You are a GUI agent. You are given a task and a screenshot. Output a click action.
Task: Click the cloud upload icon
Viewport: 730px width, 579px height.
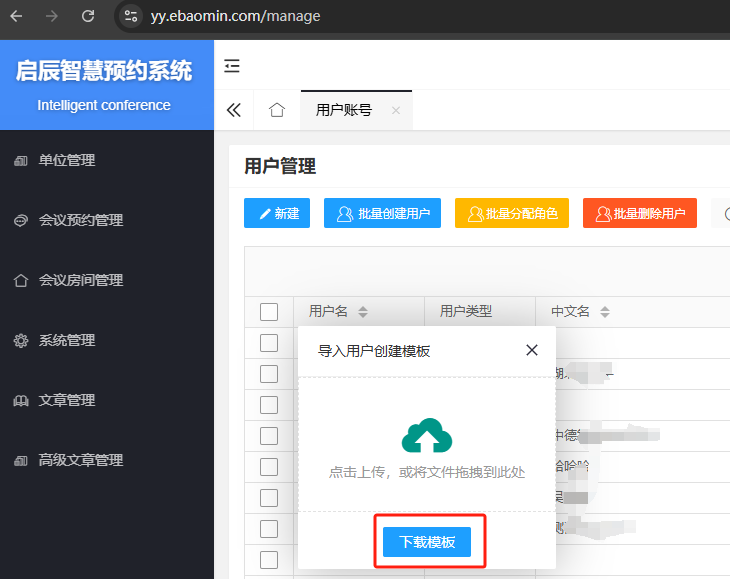427,436
